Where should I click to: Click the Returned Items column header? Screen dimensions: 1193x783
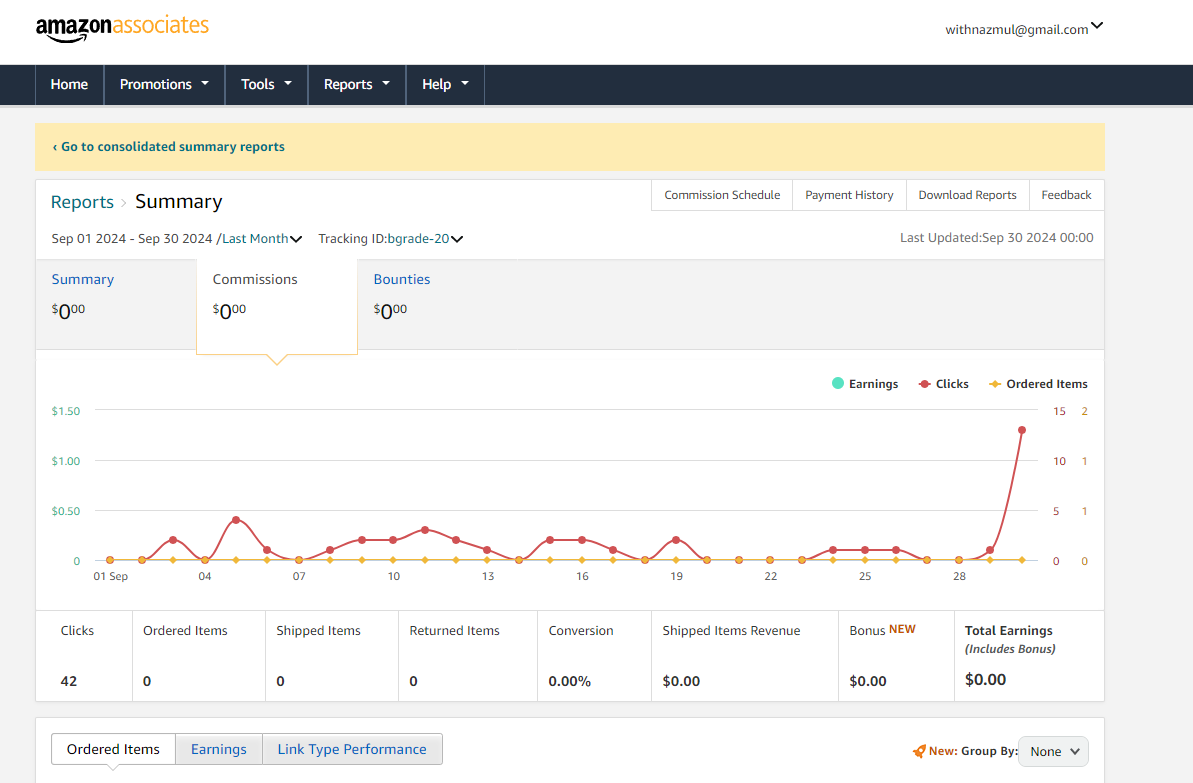[x=454, y=631]
